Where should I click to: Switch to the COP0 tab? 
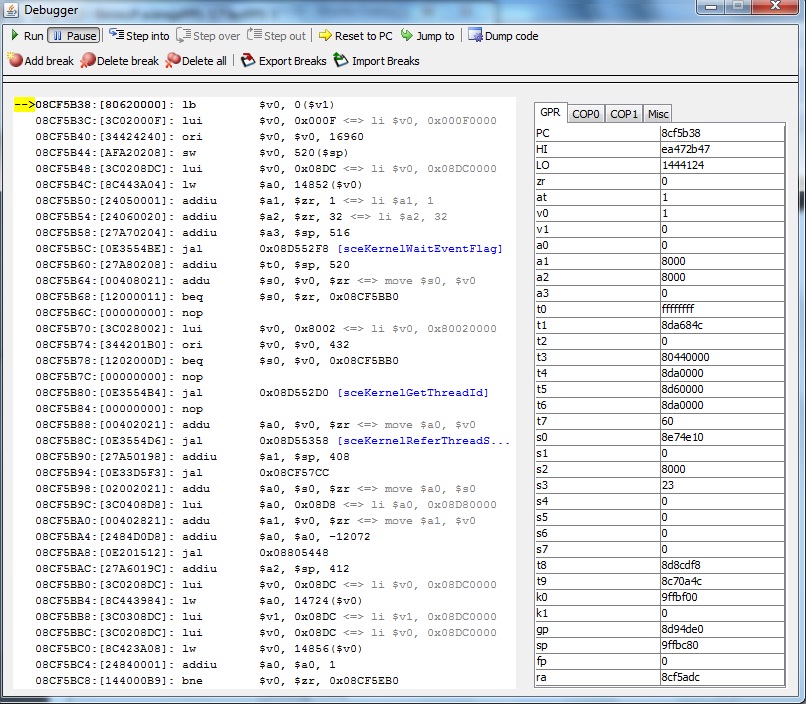[586, 114]
